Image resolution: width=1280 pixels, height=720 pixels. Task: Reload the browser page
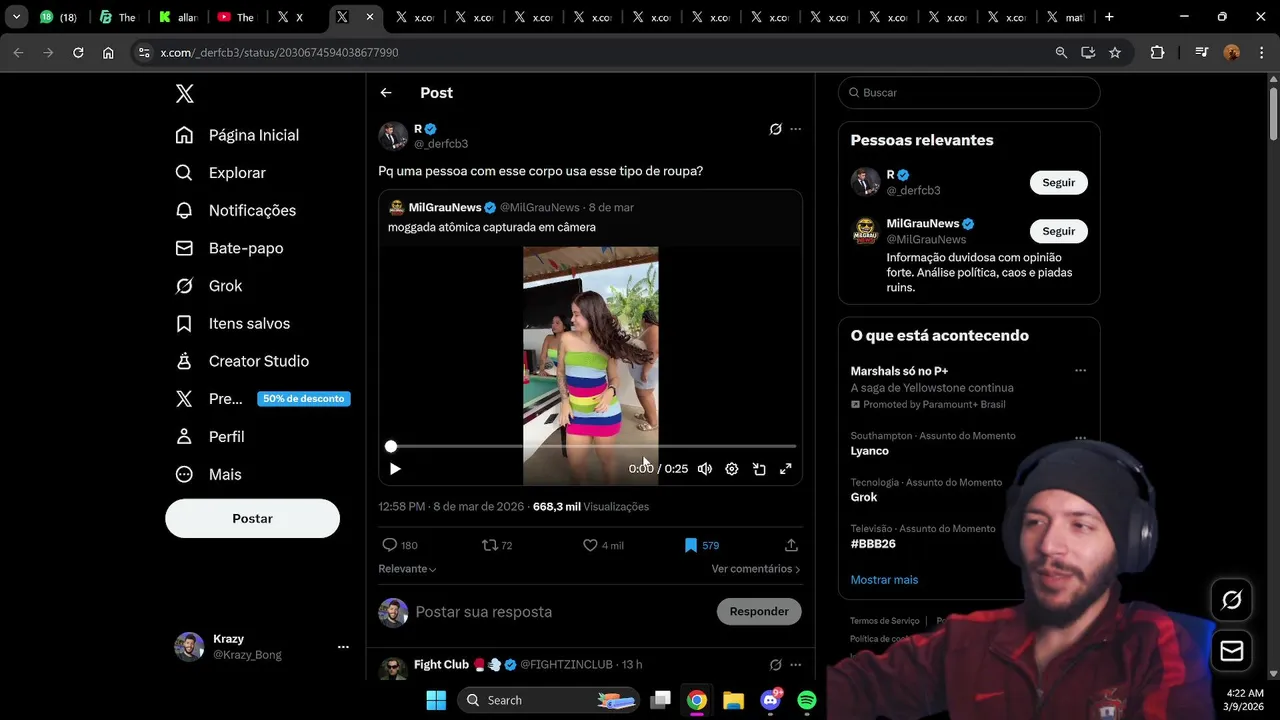tap(78, 52)
